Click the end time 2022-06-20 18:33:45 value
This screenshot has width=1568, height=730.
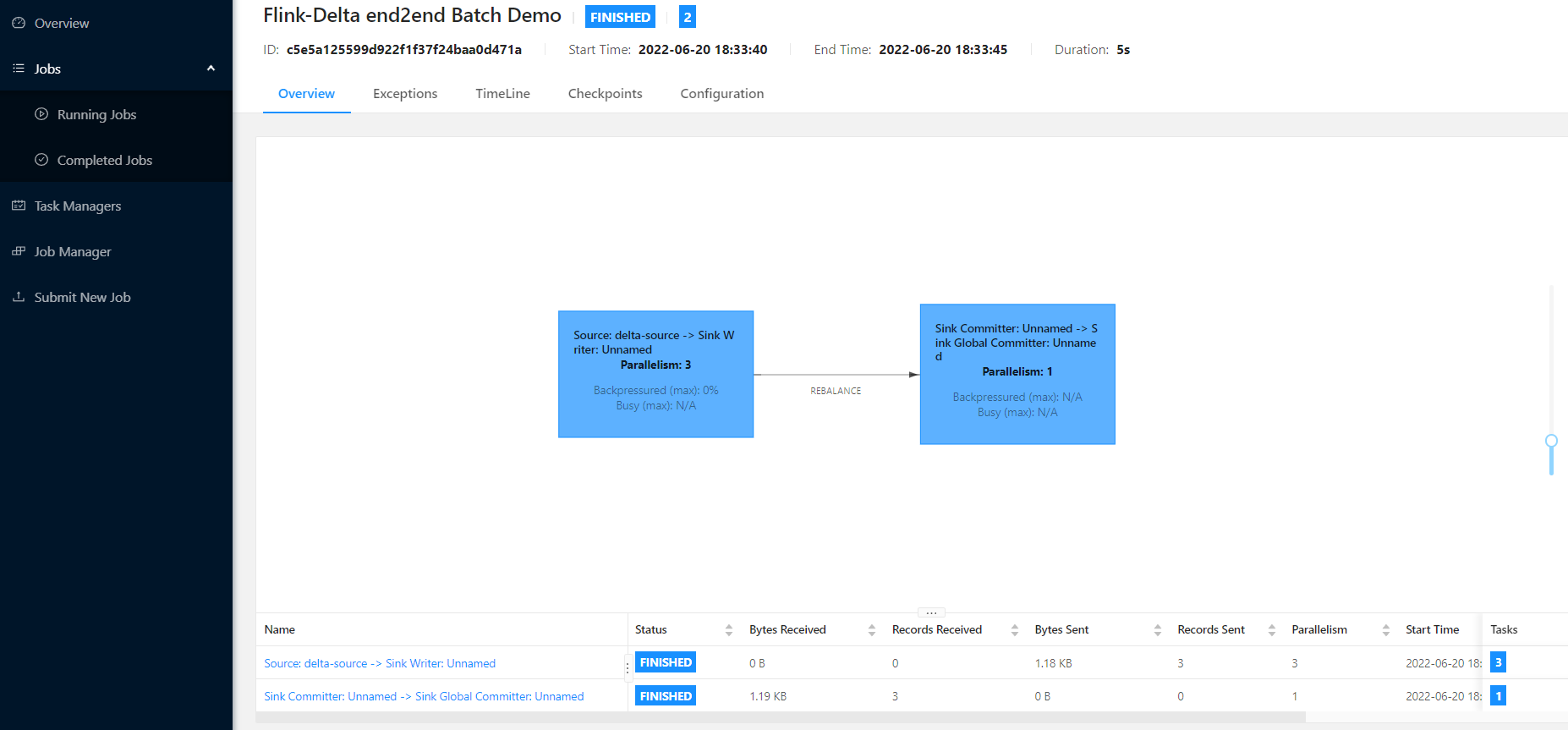click(x=943, y=50)
